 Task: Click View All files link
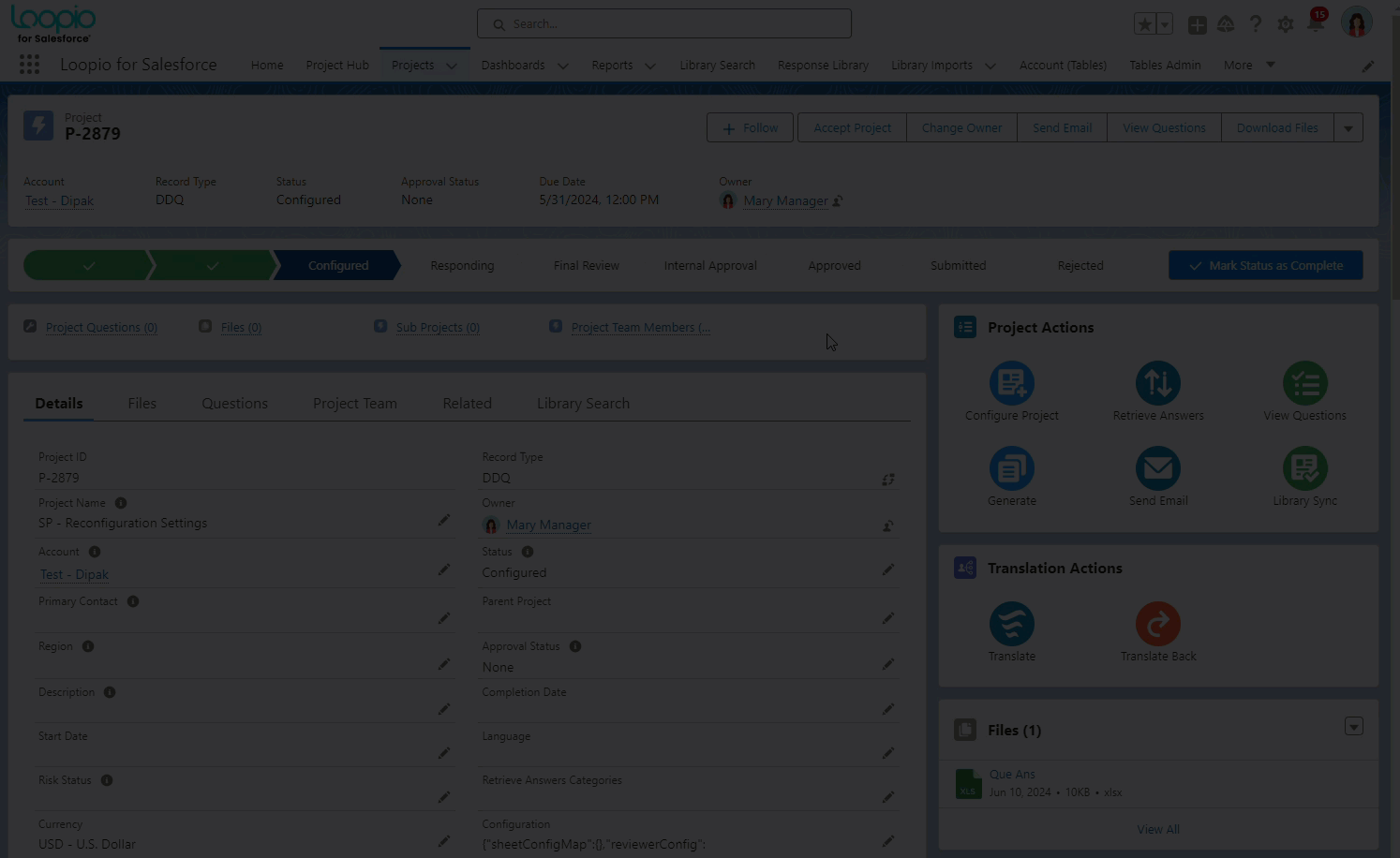(x=1158, y=829)
